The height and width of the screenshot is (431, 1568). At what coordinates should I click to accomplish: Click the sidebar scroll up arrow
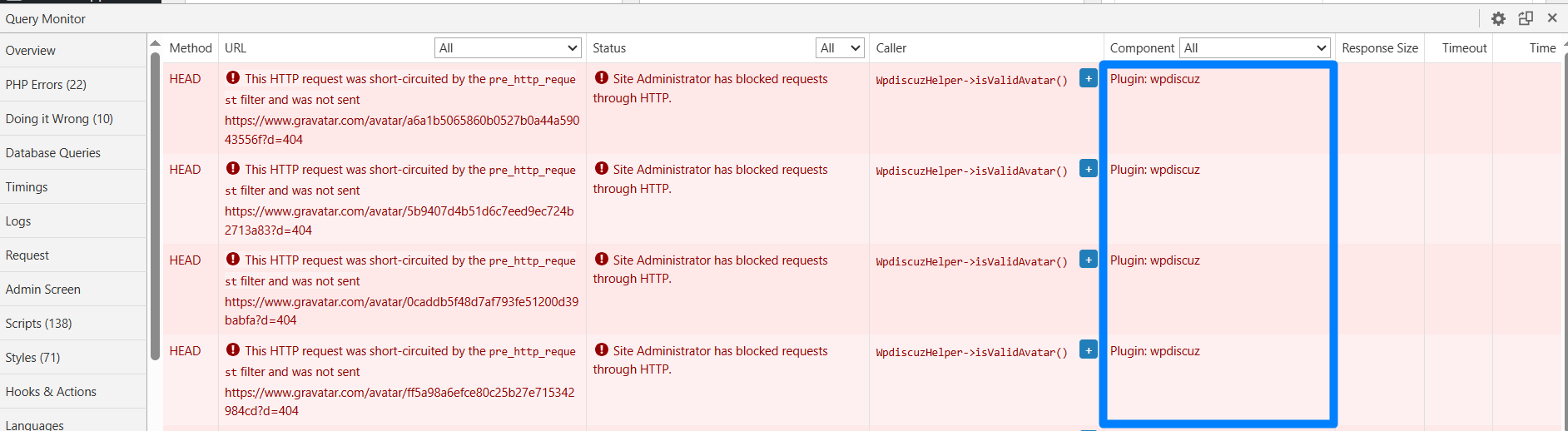155,43
